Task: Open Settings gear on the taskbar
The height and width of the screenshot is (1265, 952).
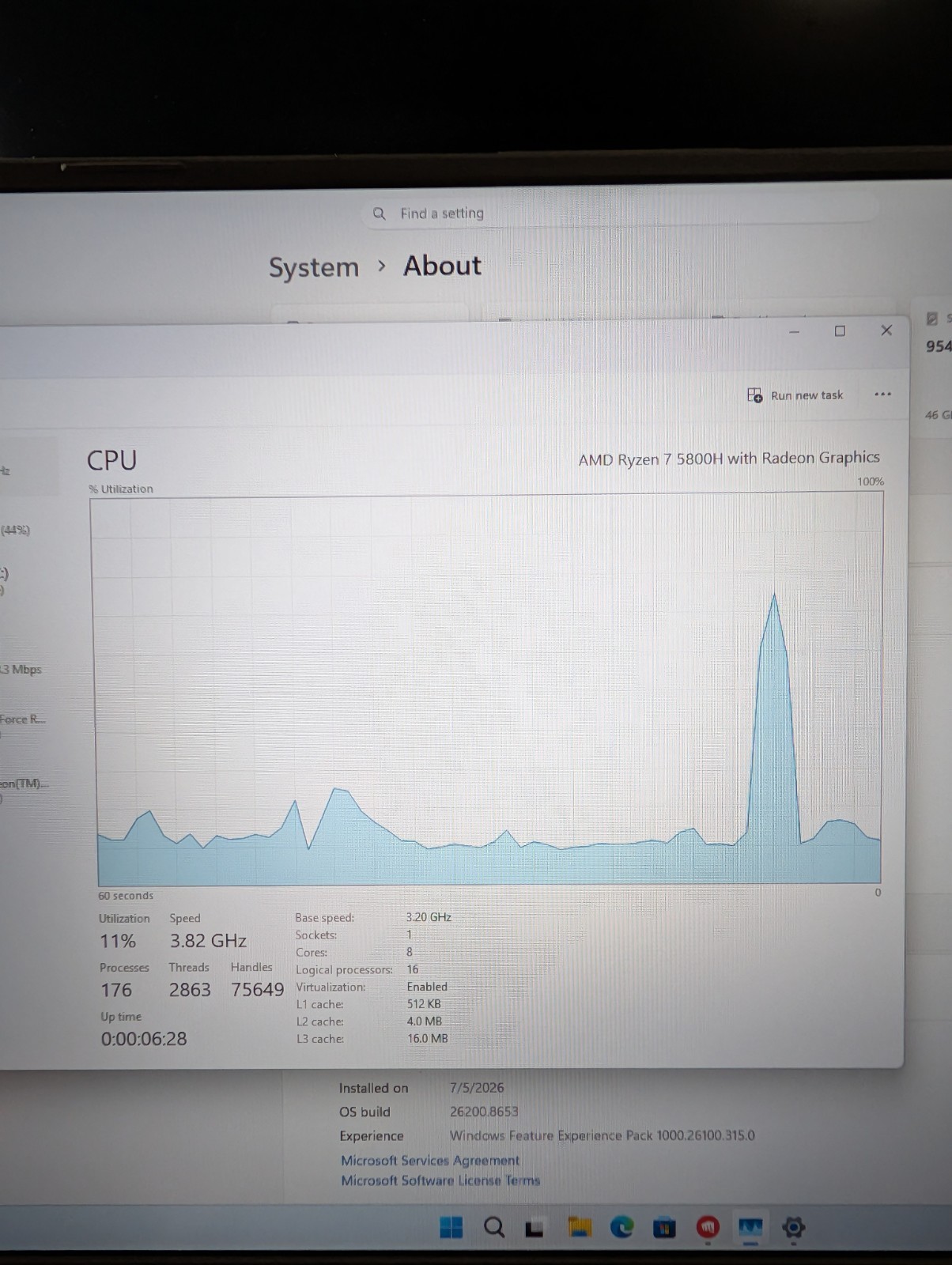Action: [x=793, y=1227]
